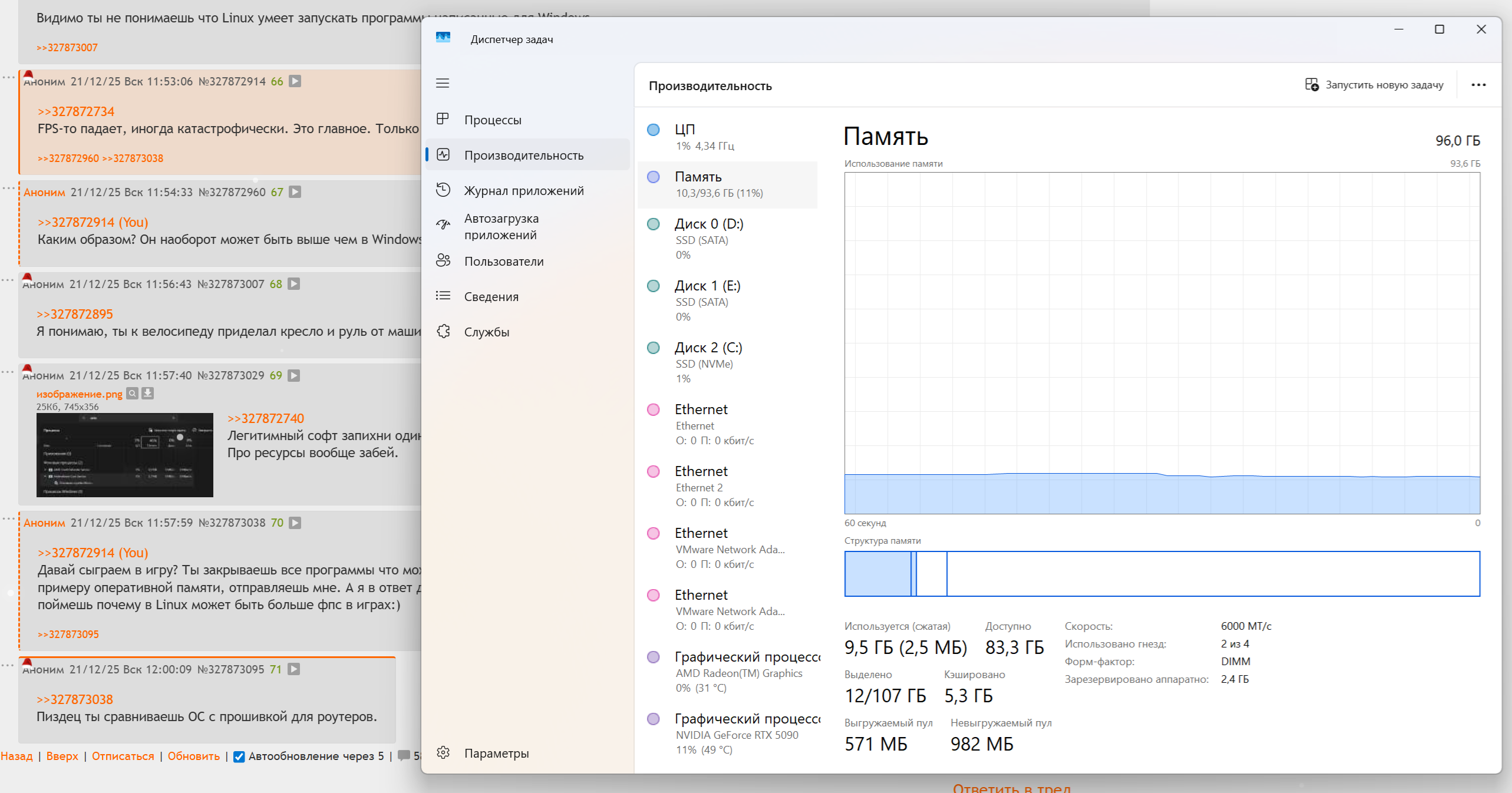Screen dimensions: 1512x793
Task: Toggle the hamburger navigation menu
Action: point(443,83)
